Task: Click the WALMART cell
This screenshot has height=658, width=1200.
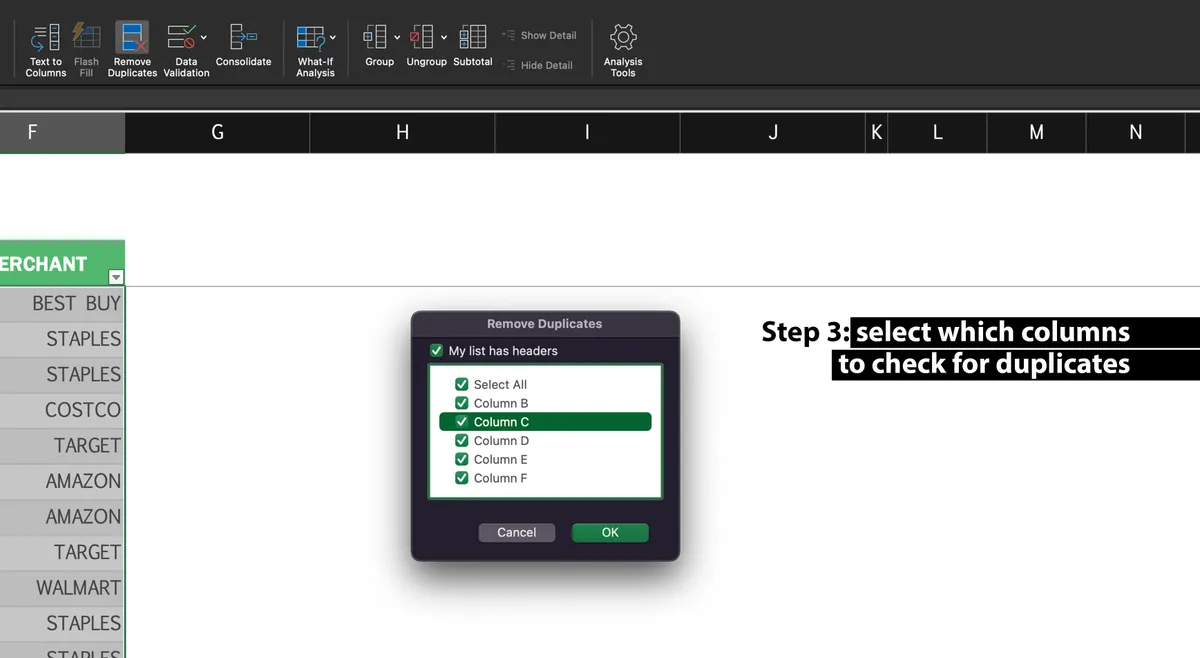Action: pyautogui.click(x=62, y=588)
